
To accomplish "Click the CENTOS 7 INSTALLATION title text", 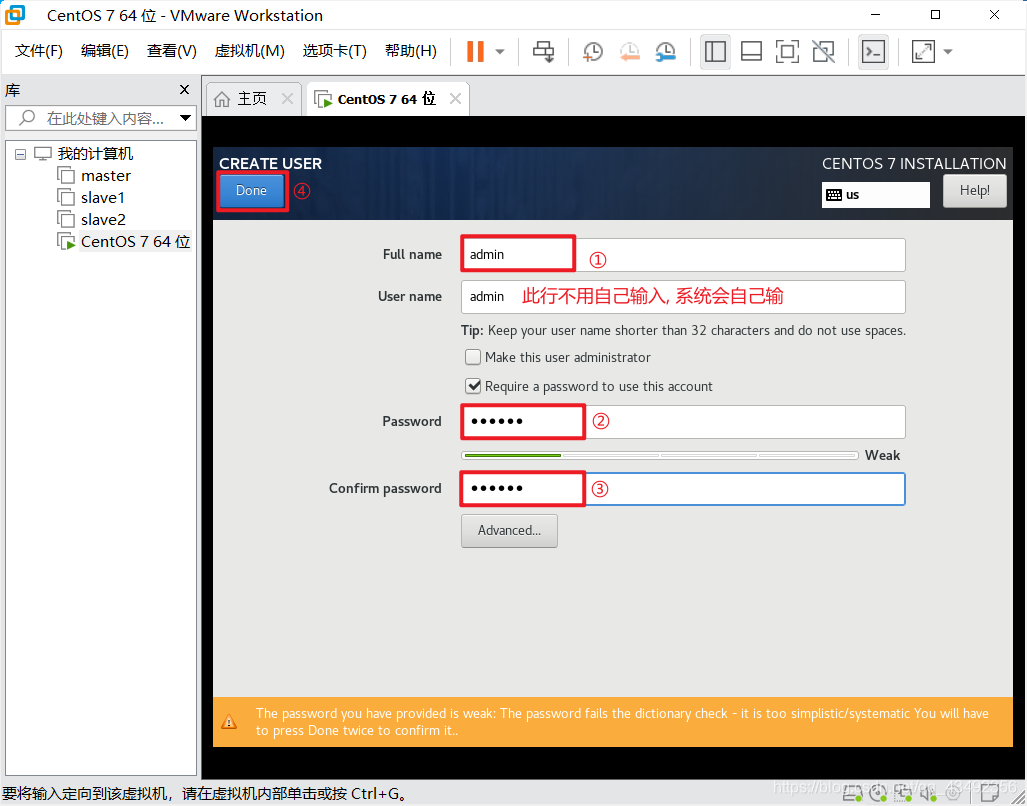I will [914, 164].
